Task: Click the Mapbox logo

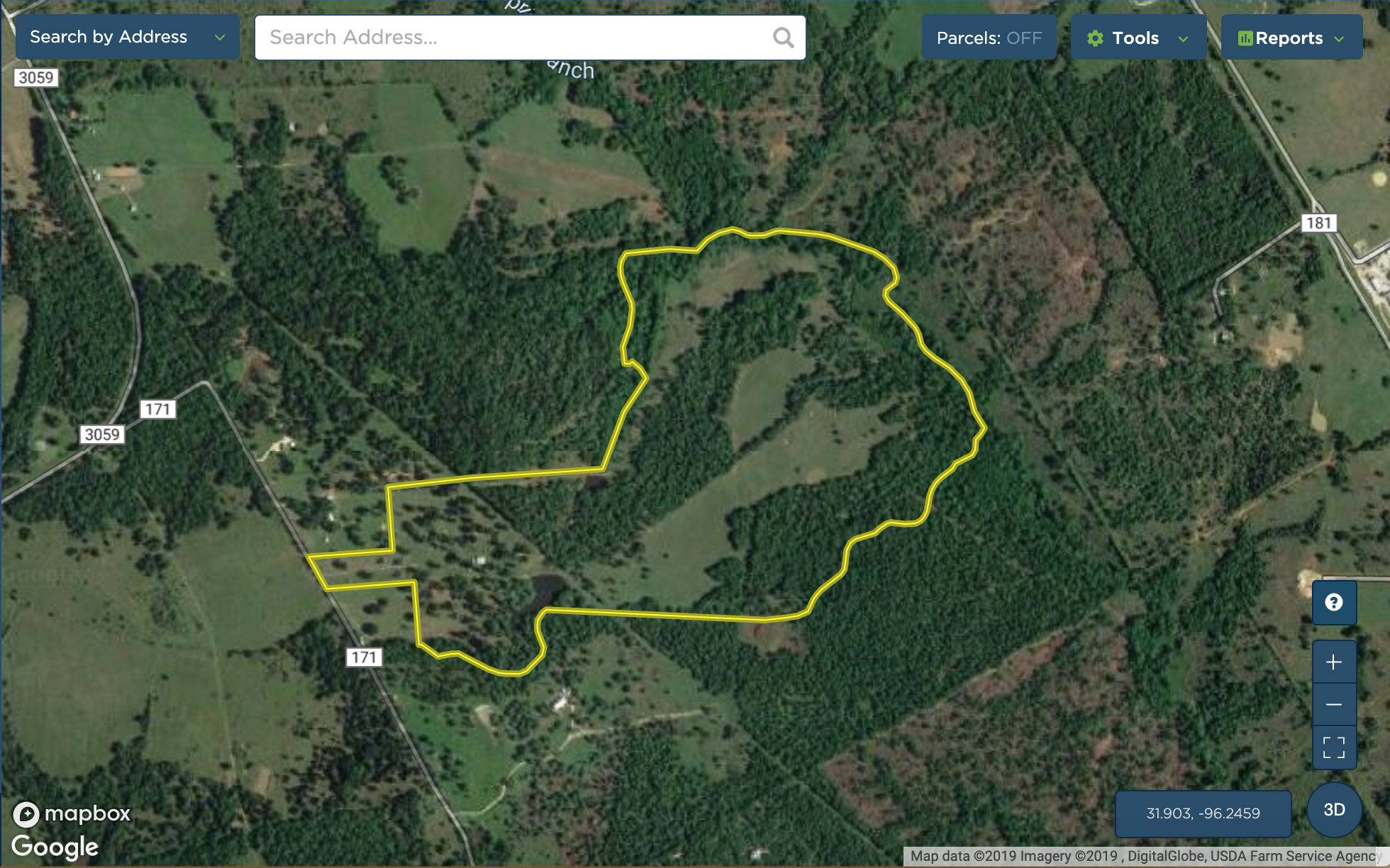Action: tap(72, 813)
